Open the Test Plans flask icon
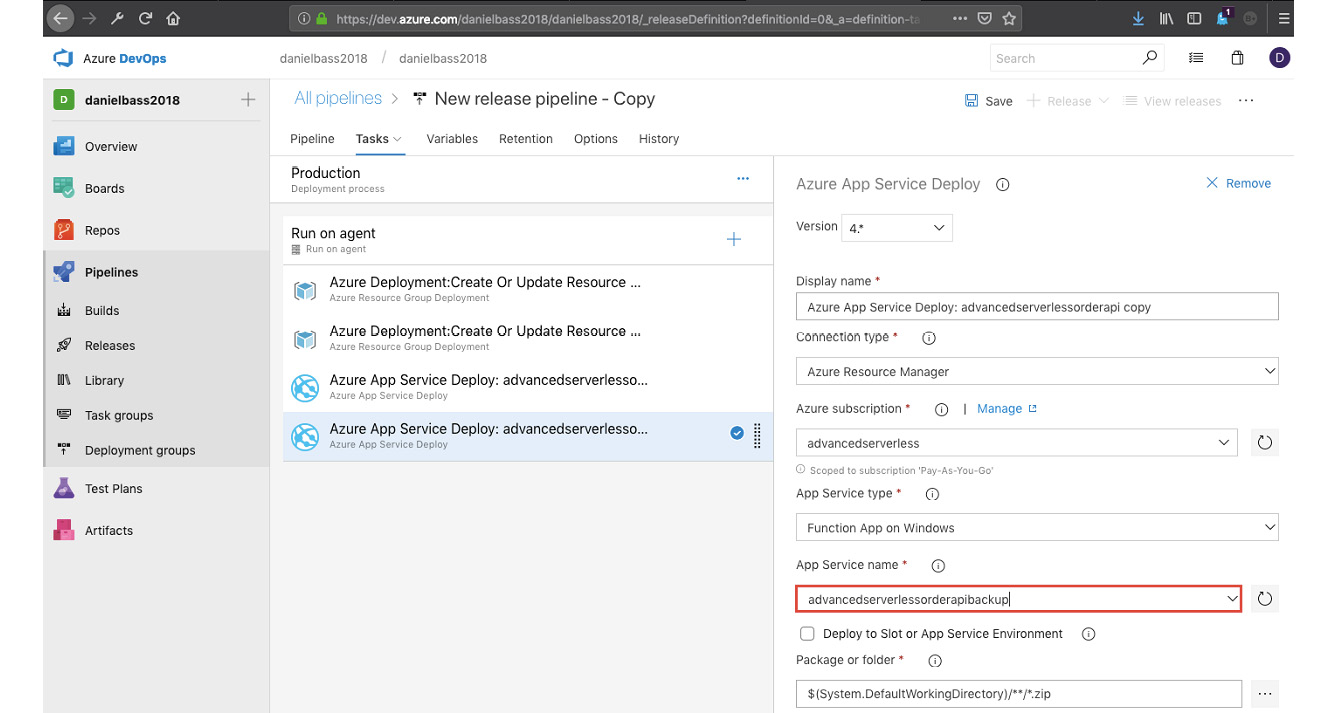This screenshot has width=1337, height=713. (64, 488)
